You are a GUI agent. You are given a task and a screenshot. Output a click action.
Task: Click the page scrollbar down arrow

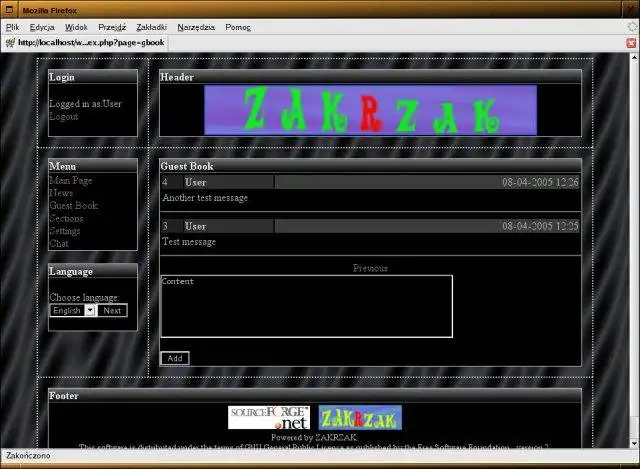(x=634, y=444)
